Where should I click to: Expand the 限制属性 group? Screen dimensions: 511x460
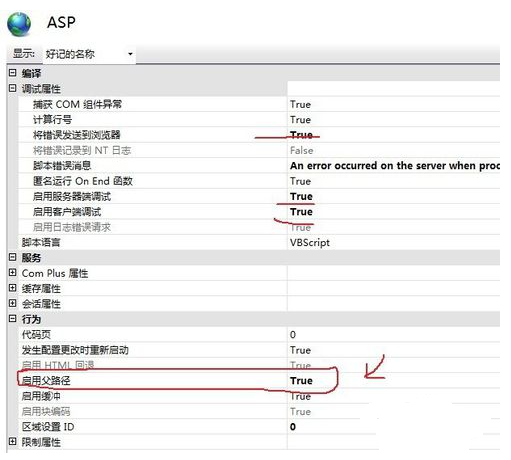tap(12, 442)
